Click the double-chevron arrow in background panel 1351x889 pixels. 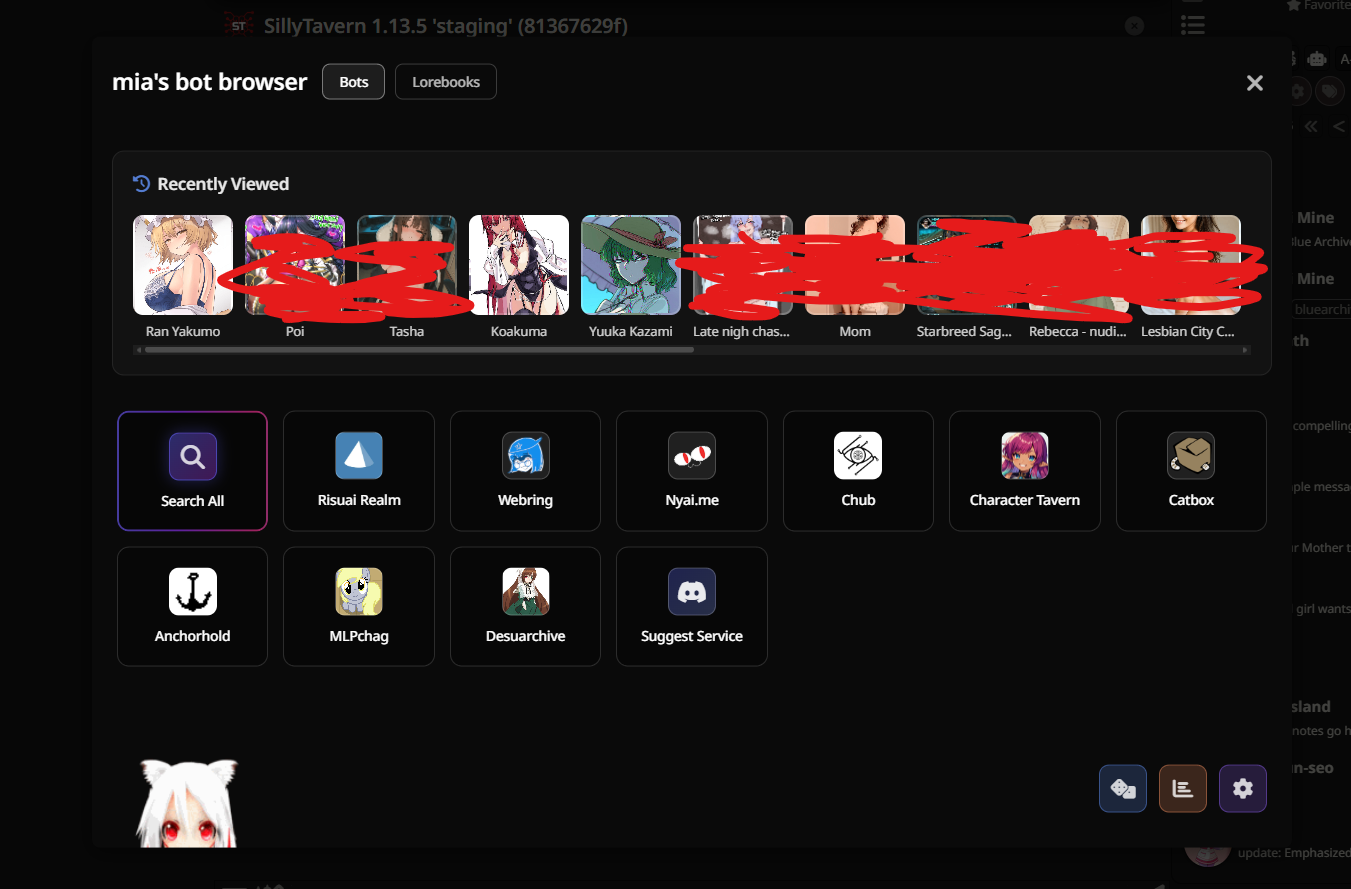1311,127
